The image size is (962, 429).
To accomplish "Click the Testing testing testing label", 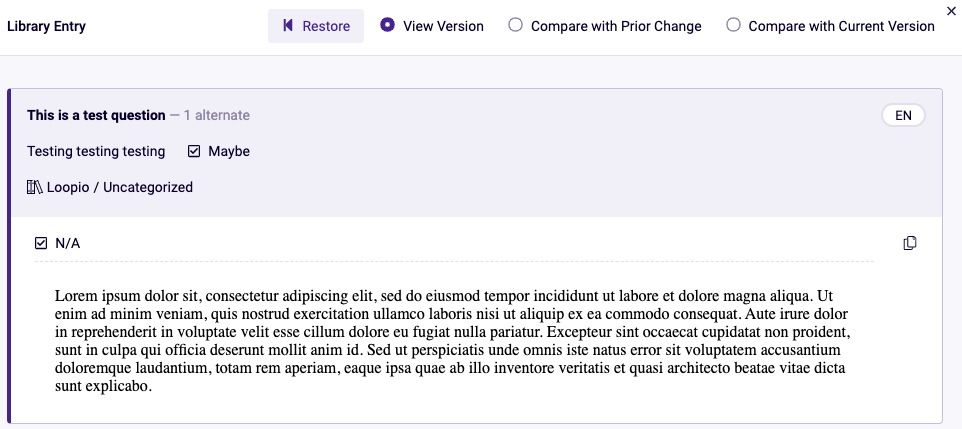I will coord(96,152).
